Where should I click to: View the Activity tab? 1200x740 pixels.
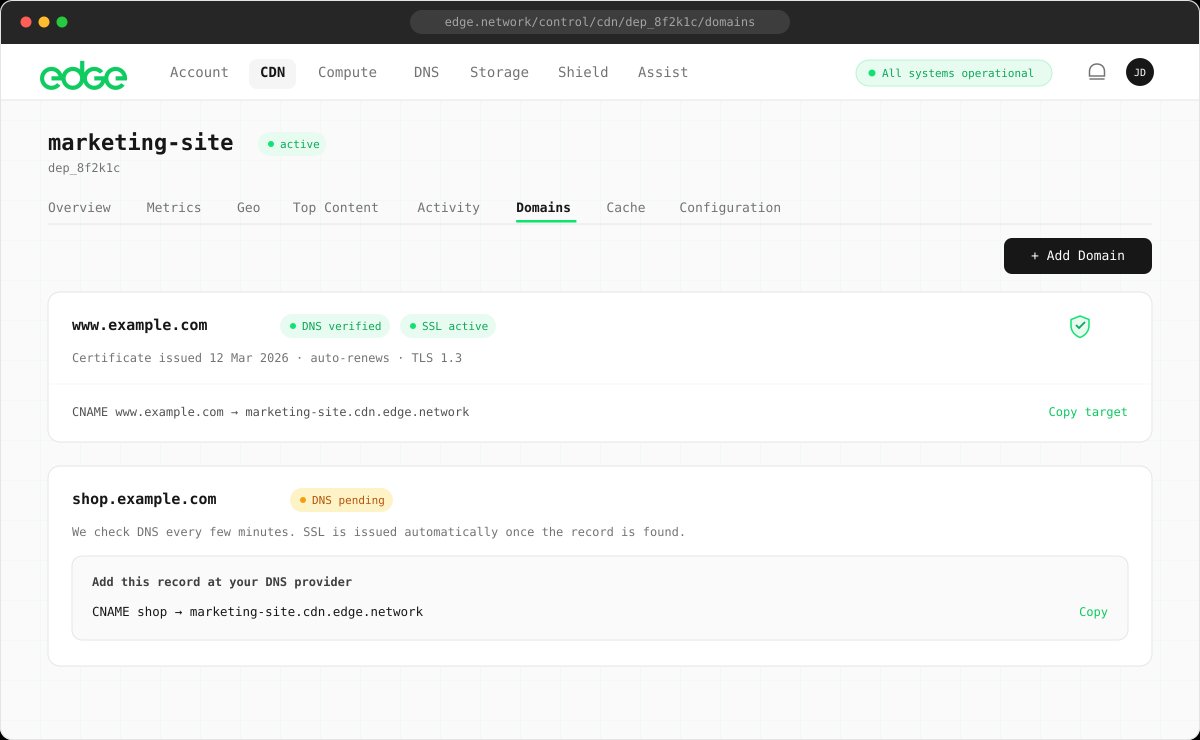[448, 208]
